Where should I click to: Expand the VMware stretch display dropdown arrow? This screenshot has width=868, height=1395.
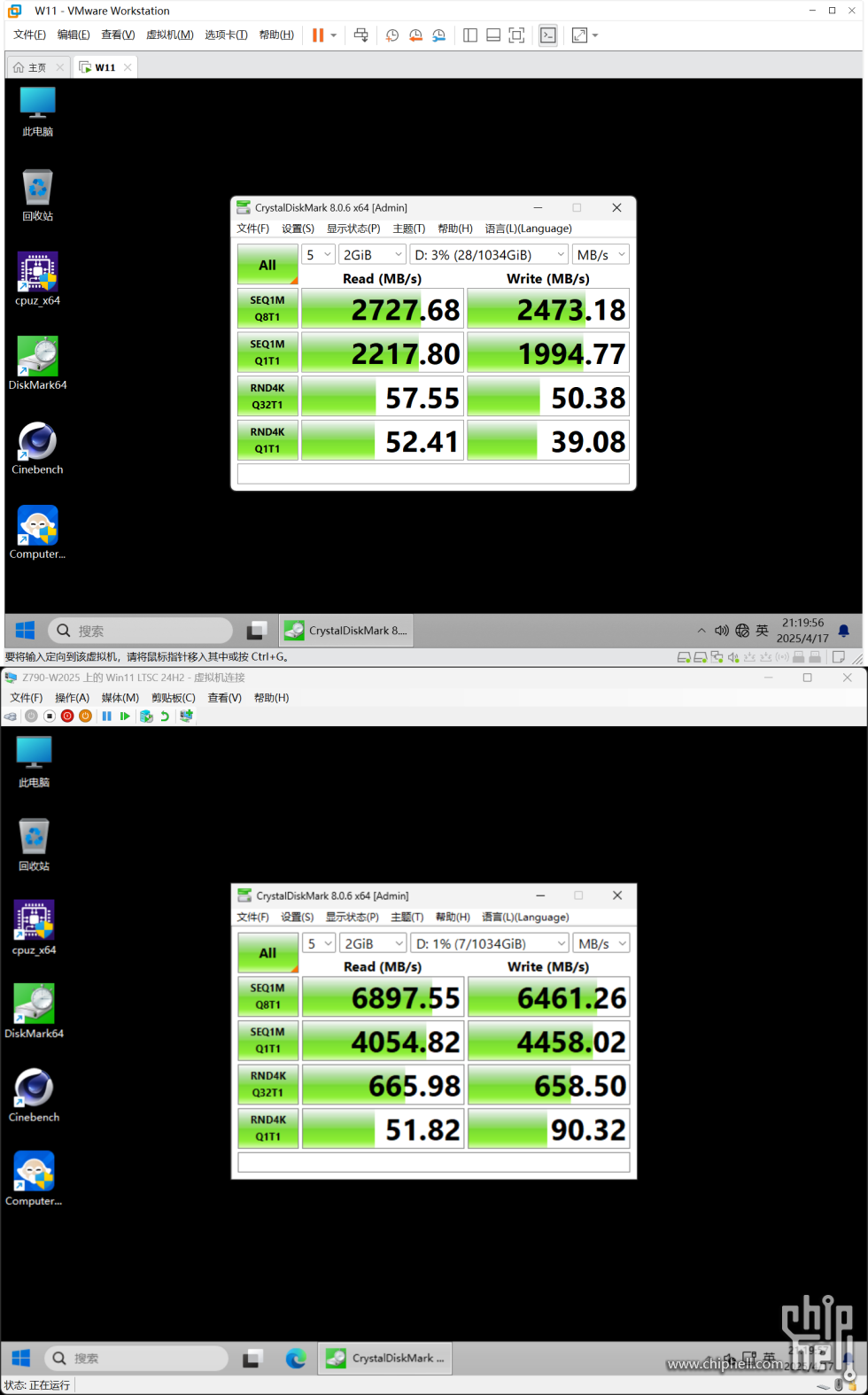click(595, 35)
